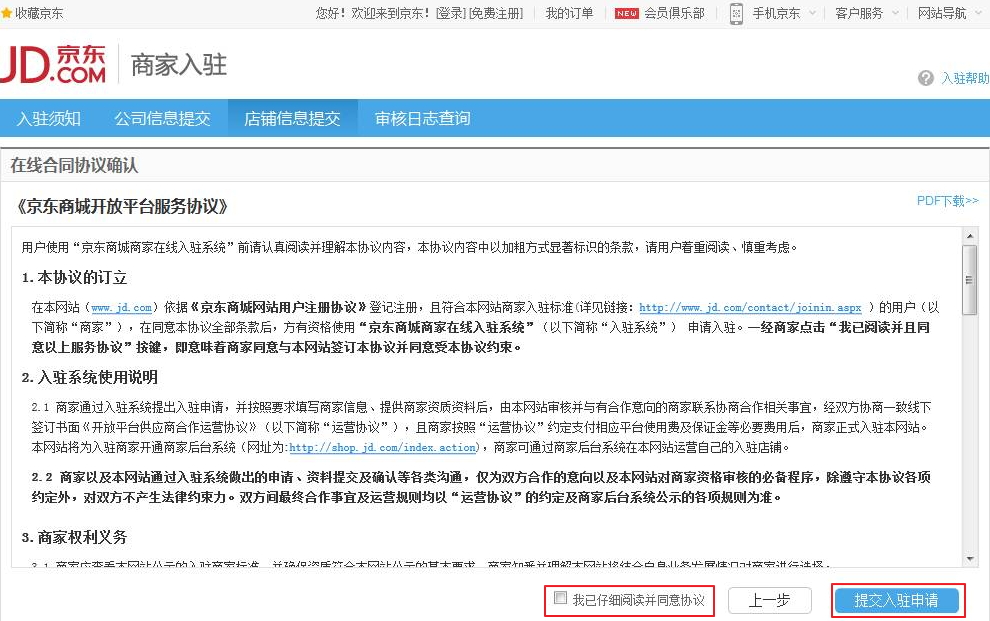Click the PDF下载>> link
The width and height of the screenshot is (990, 621).
click(948, 201)
